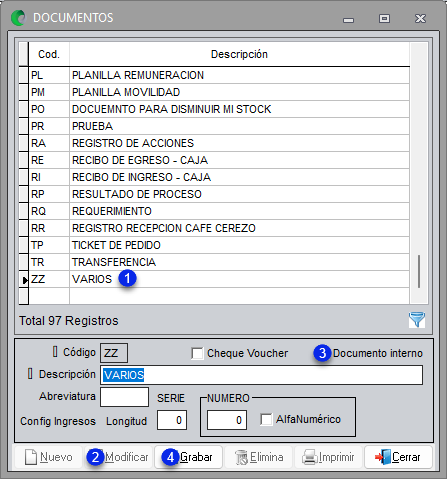The image size is (447, 479).
Task: Minimize the DOCUMENTOS window
Action: pyautogui.click(x=348, y=20)
